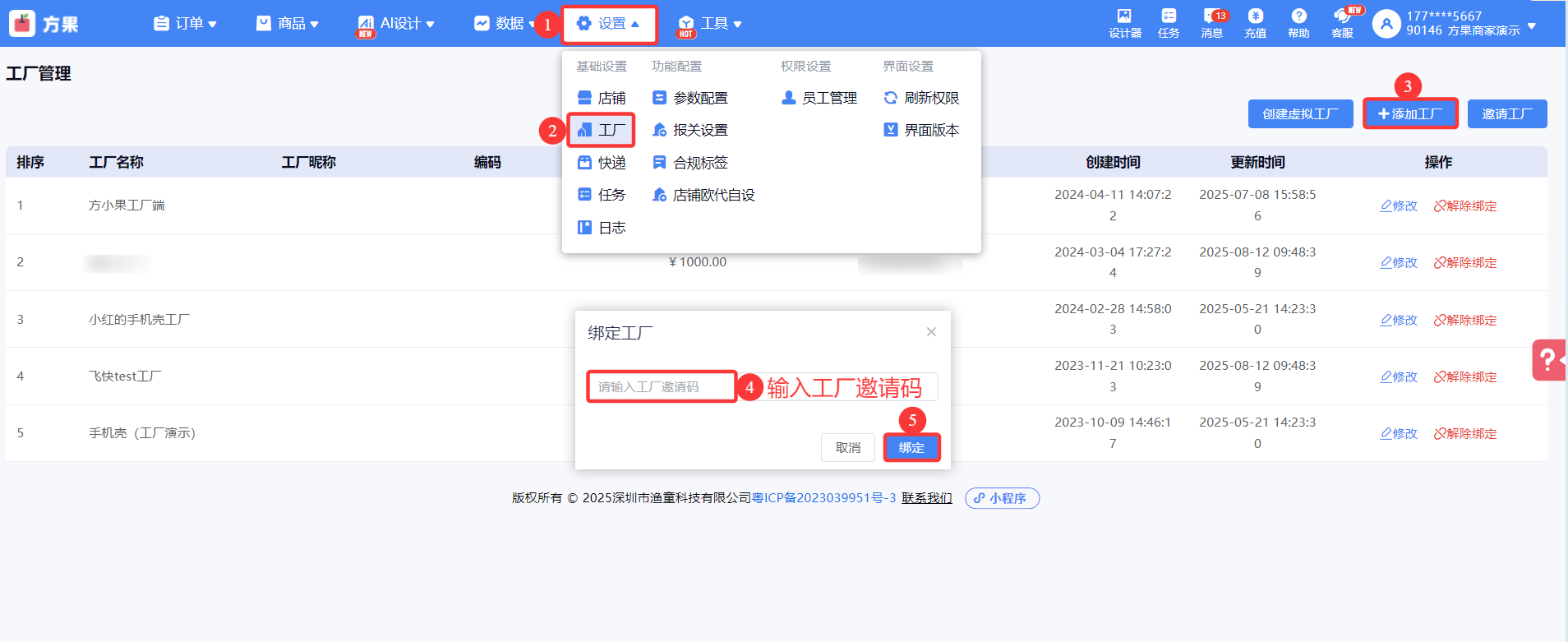Click 解除绑定 for row 2
This screenshot has height=642, width=1568.
(x=1465, y=262)
